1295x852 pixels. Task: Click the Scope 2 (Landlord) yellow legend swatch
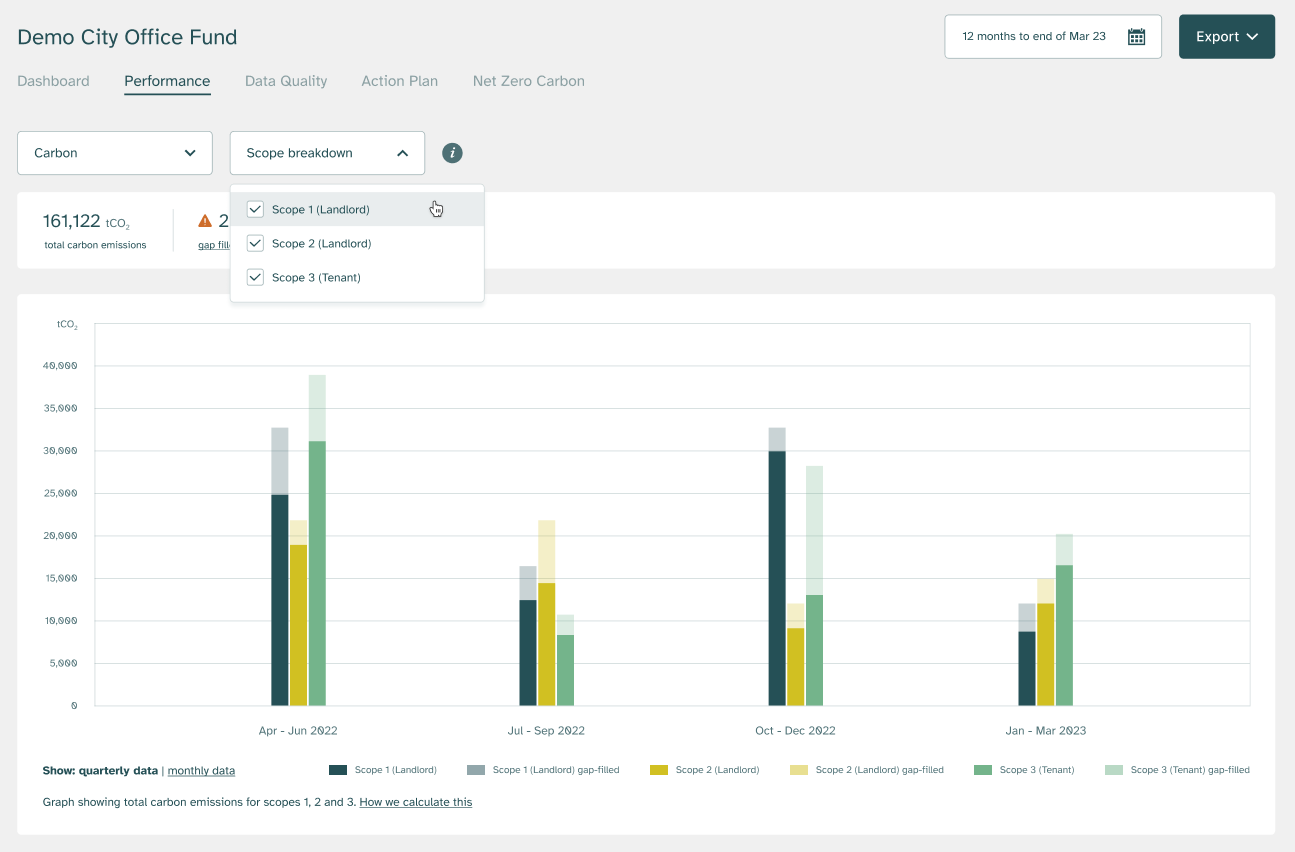(x=658, y=770)
